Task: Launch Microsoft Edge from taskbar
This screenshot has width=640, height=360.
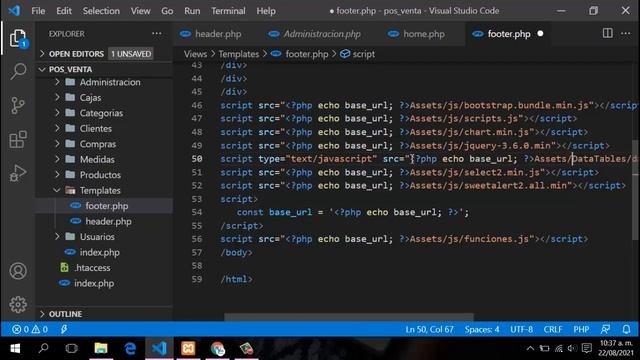Action: [x=130, y=349]
